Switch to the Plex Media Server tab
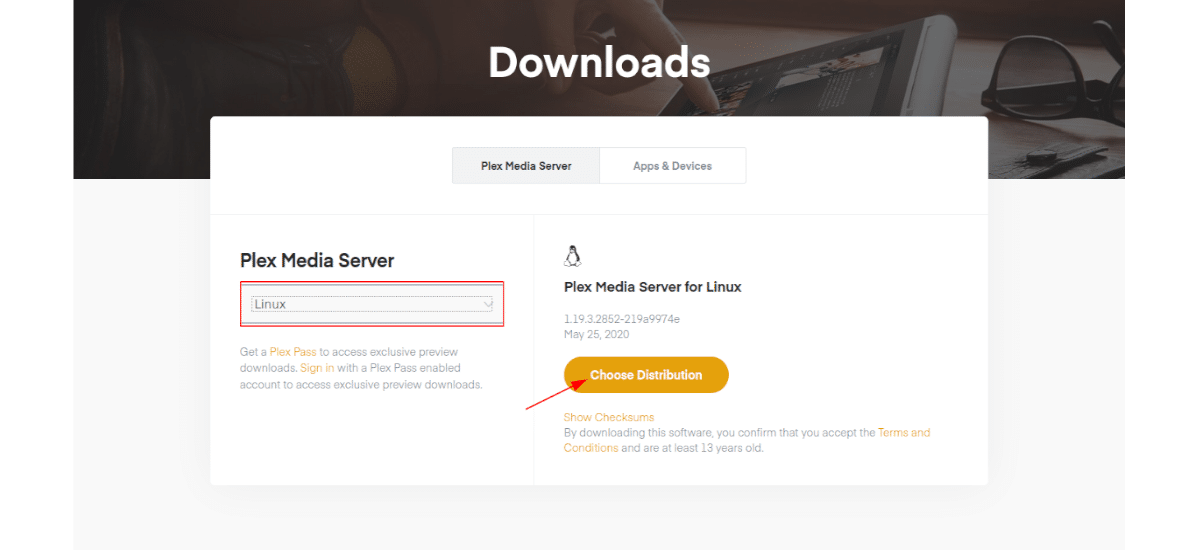The height and width of the screenshot is (550, 1200). click(526, 166)
